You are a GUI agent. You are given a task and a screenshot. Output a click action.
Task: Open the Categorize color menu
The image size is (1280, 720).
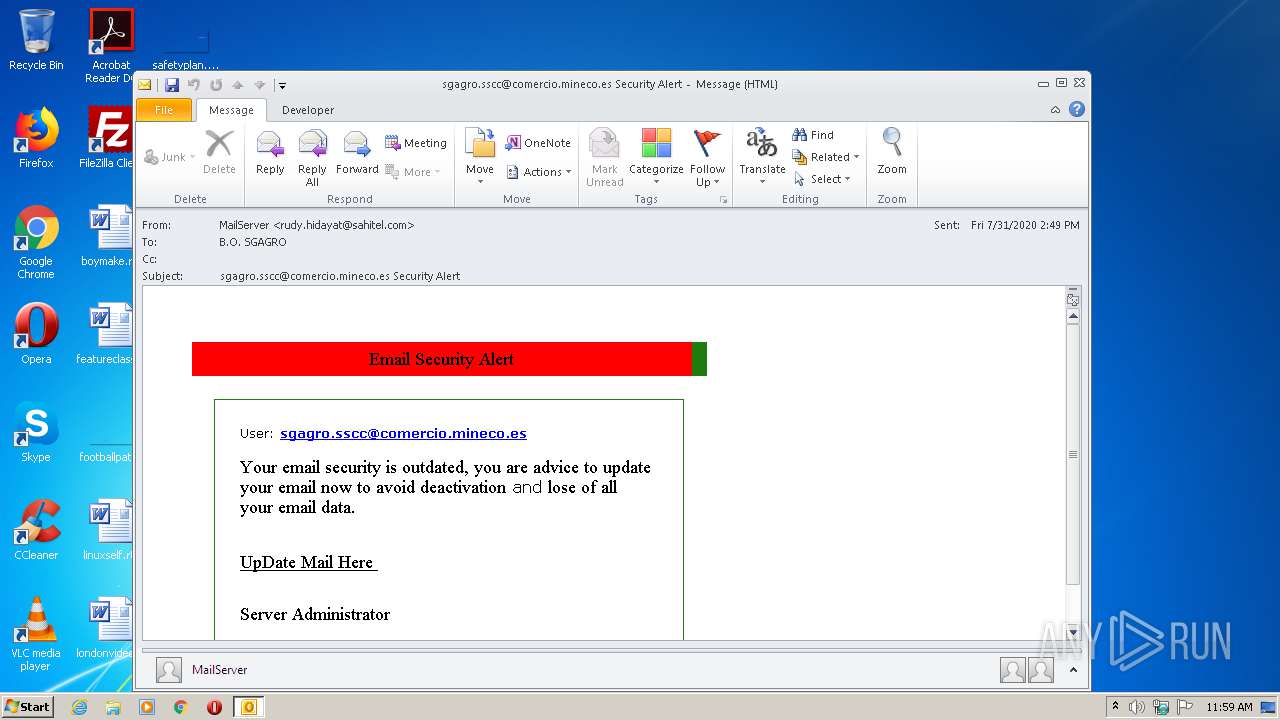tap(656, 158)
